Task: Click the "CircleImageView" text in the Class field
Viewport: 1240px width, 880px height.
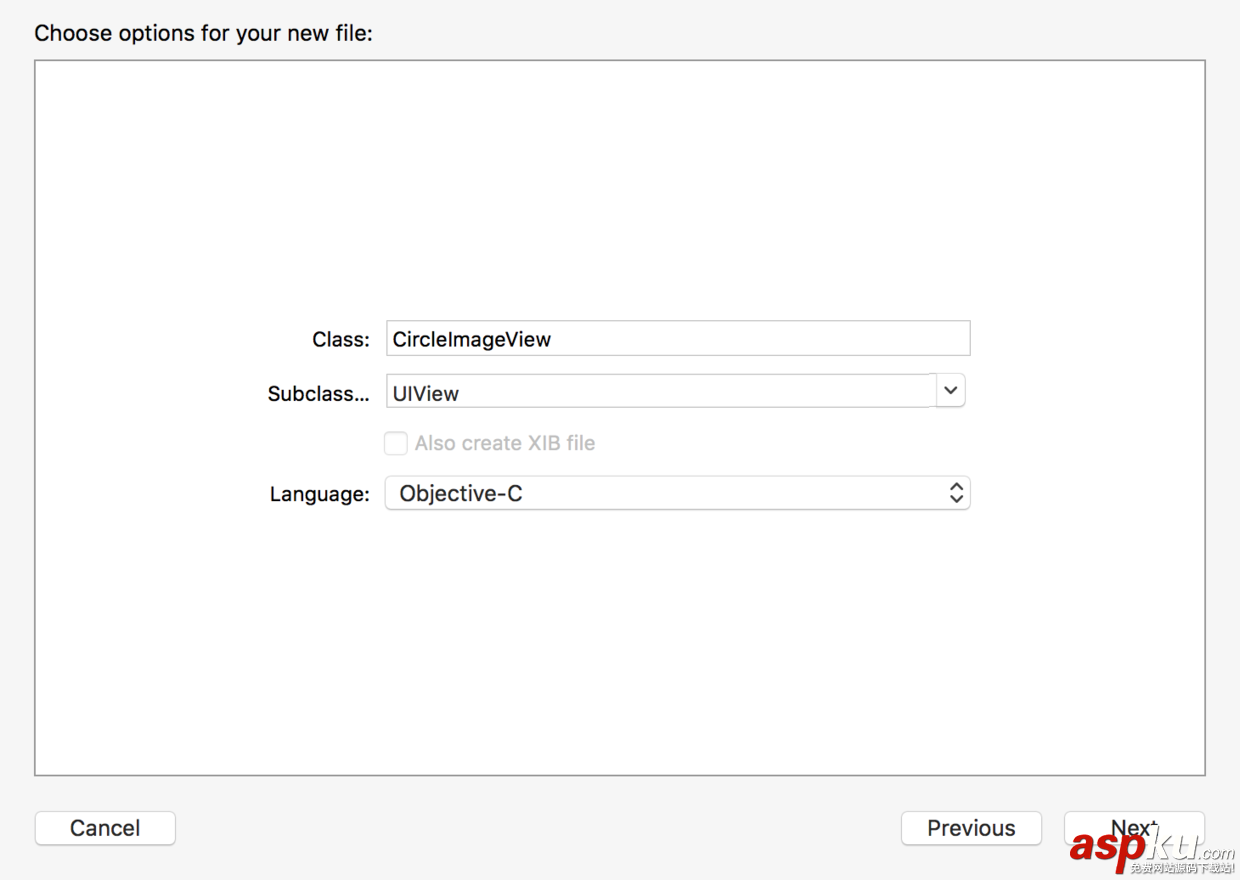Action: coord(472,339)
